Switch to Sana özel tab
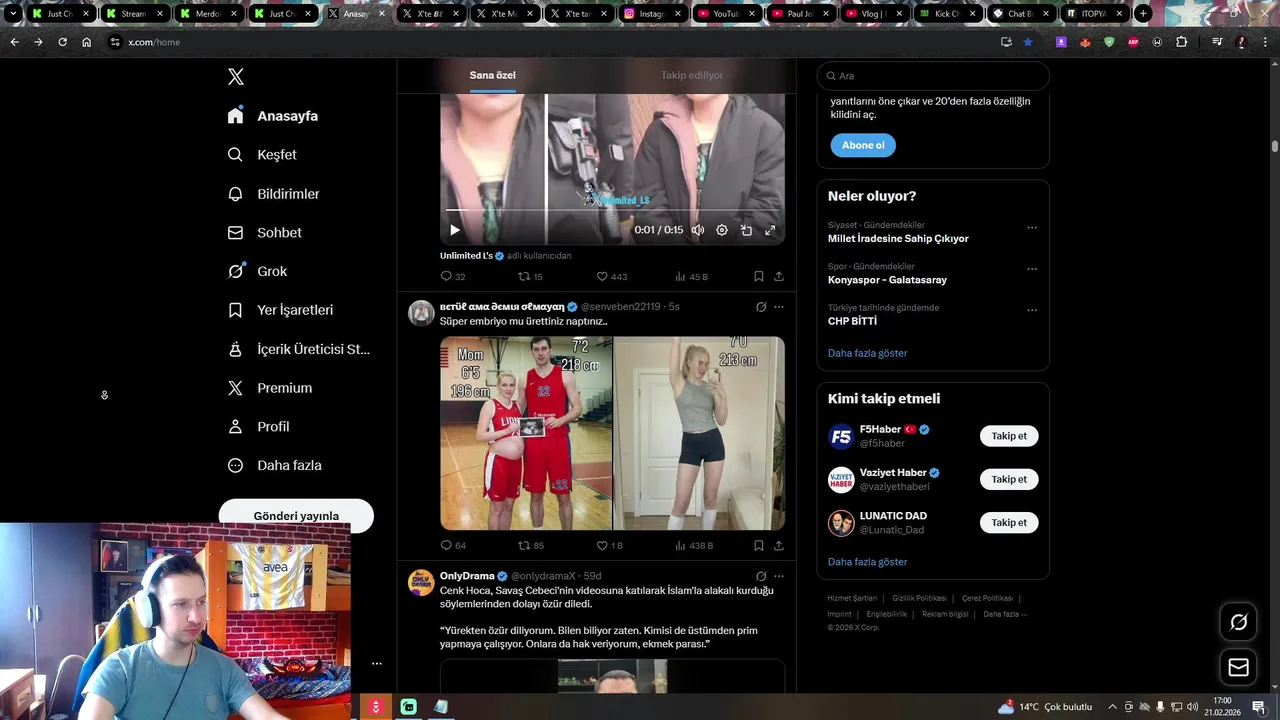 pyautogui.click(x=492, y=75)
